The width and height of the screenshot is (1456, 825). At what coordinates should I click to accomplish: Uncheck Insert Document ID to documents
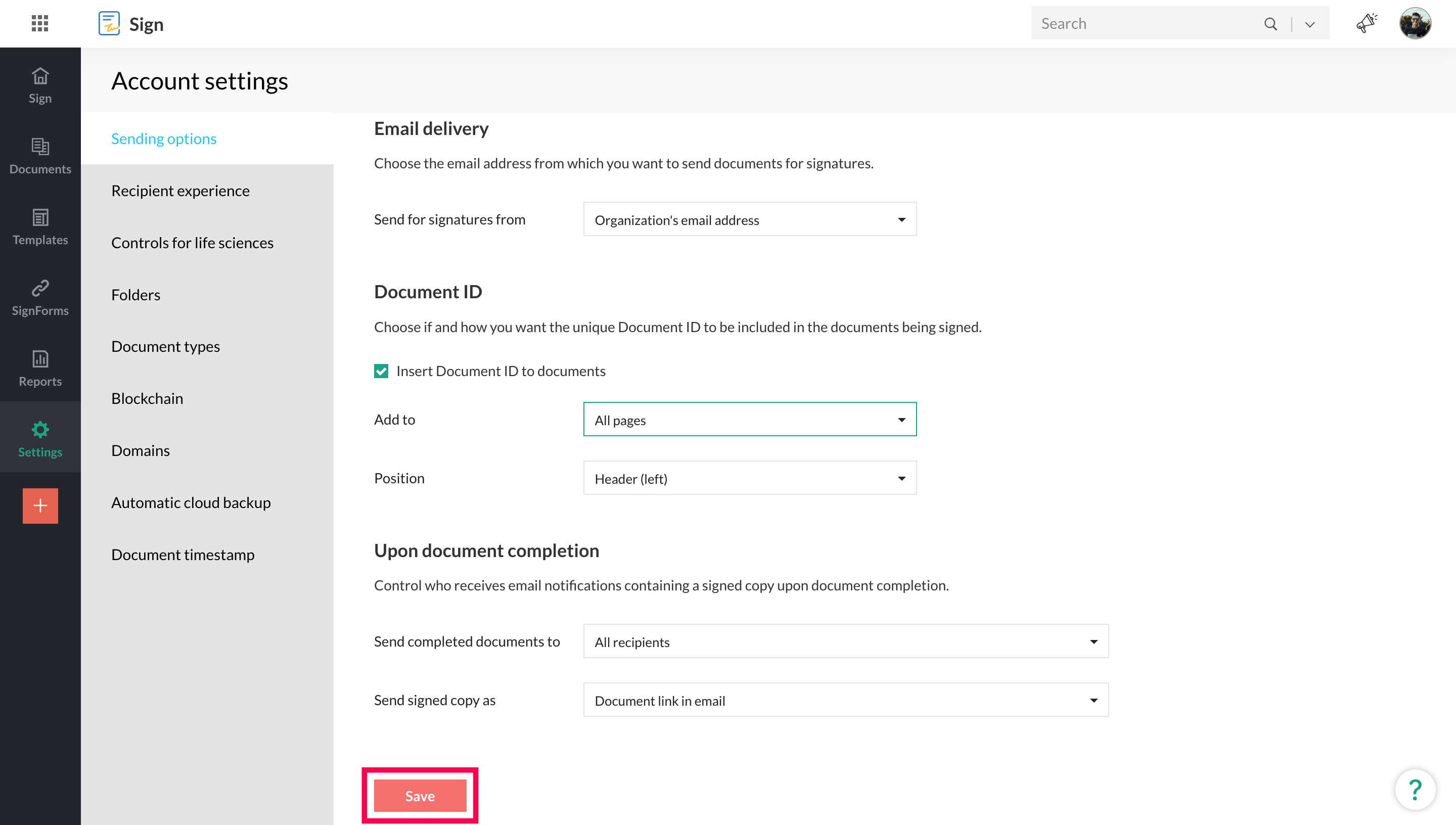[x=381, y=371]
